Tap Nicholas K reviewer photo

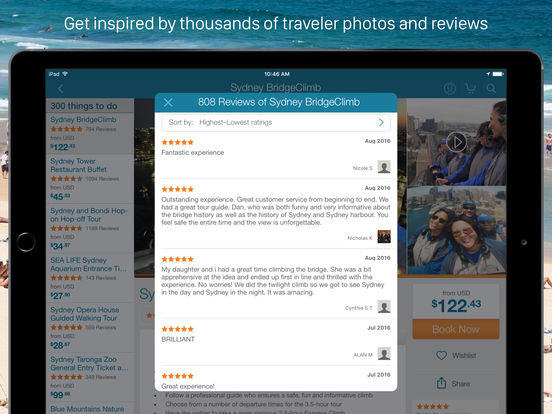[384, 237]
